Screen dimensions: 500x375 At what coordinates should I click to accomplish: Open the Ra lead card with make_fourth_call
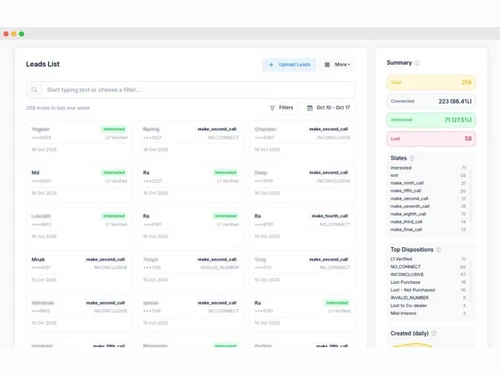point(302,226)
